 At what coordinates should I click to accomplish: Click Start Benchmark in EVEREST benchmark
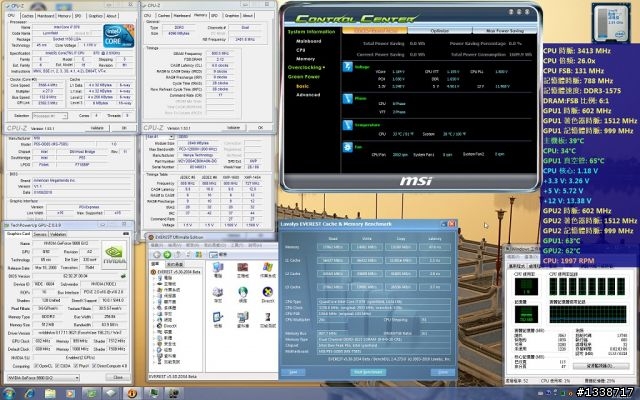(368, 372)
